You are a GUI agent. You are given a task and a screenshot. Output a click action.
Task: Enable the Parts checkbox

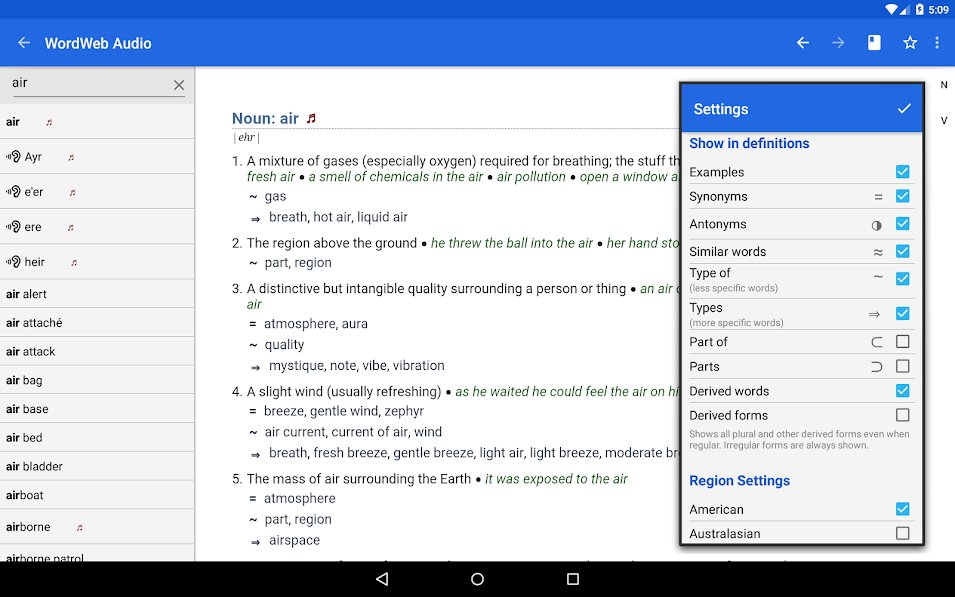[x=903, y=366]
